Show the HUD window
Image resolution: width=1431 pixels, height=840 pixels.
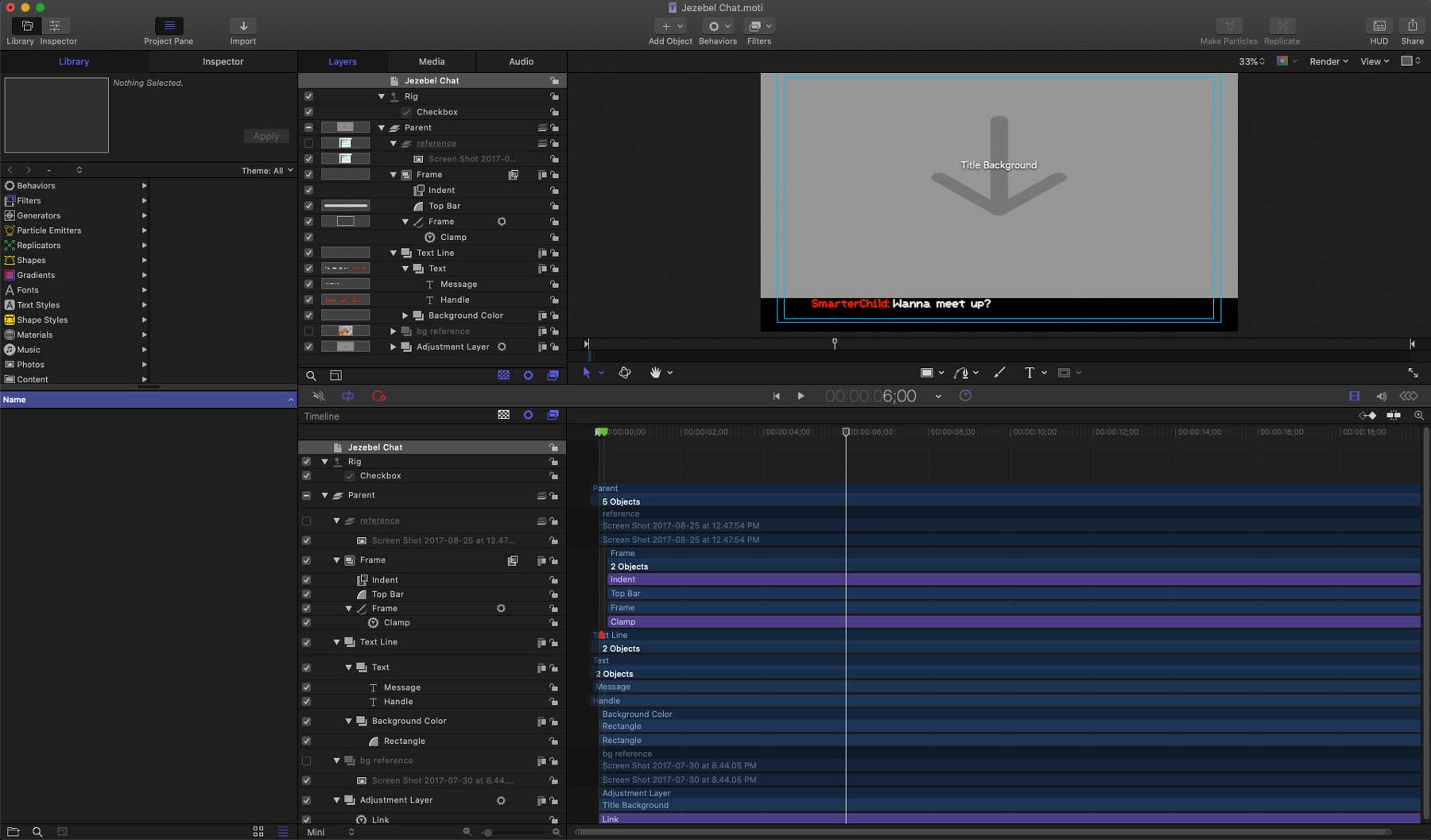(1379, 26)
